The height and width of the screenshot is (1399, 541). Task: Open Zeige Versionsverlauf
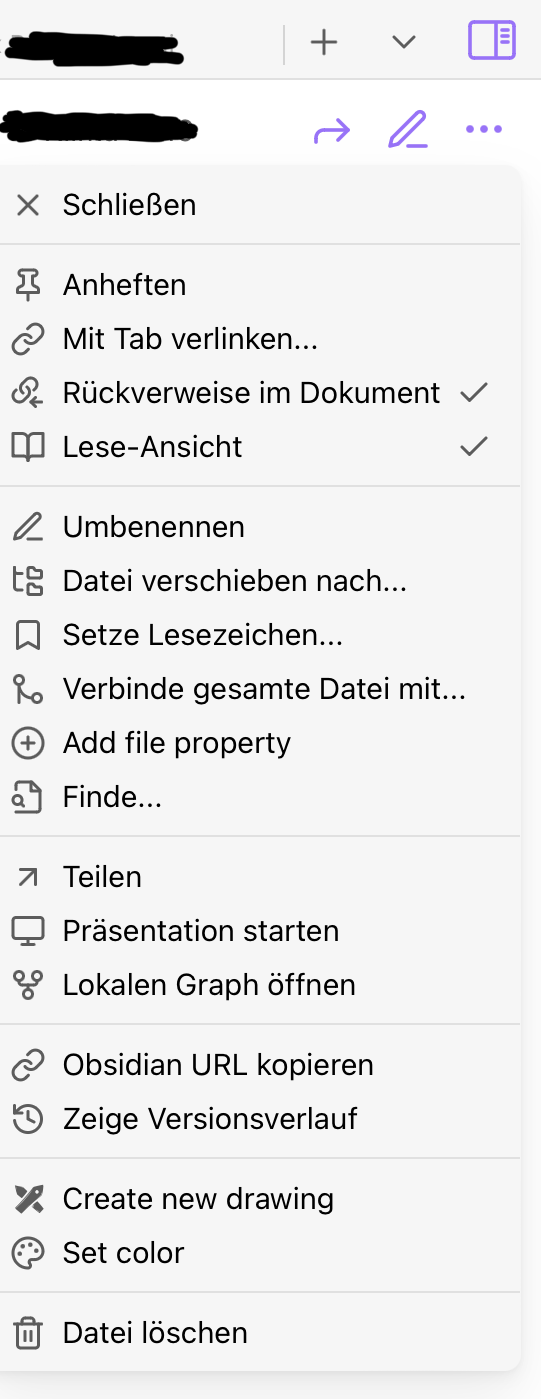260,1119
